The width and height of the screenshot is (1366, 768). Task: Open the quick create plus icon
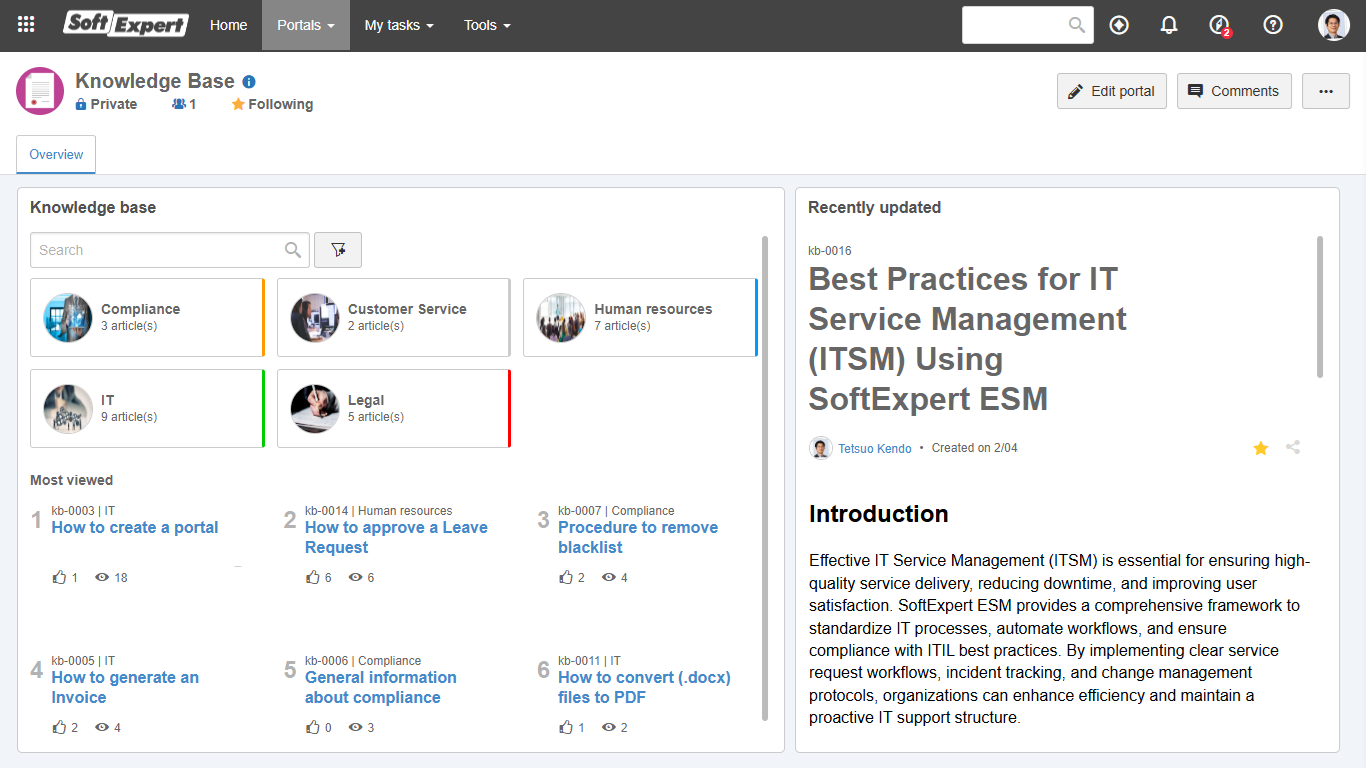1119,25
